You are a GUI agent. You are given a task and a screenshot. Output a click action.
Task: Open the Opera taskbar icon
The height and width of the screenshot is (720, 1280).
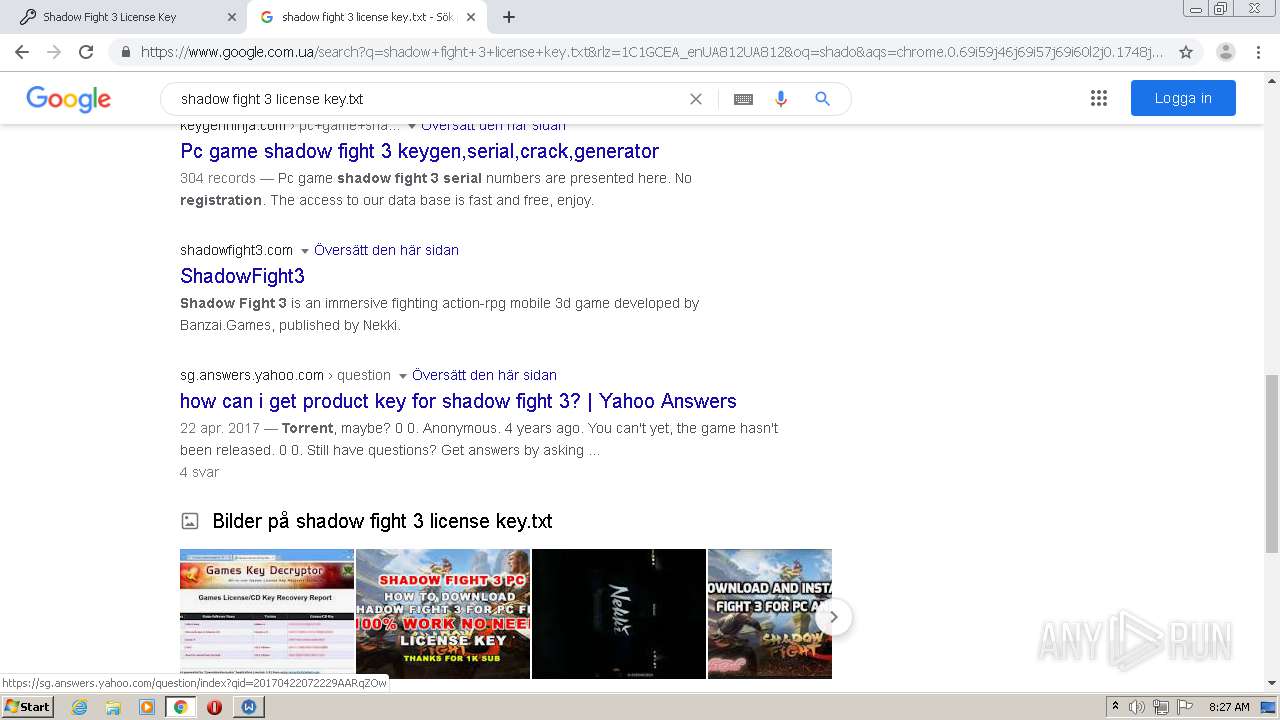point(214,707)
